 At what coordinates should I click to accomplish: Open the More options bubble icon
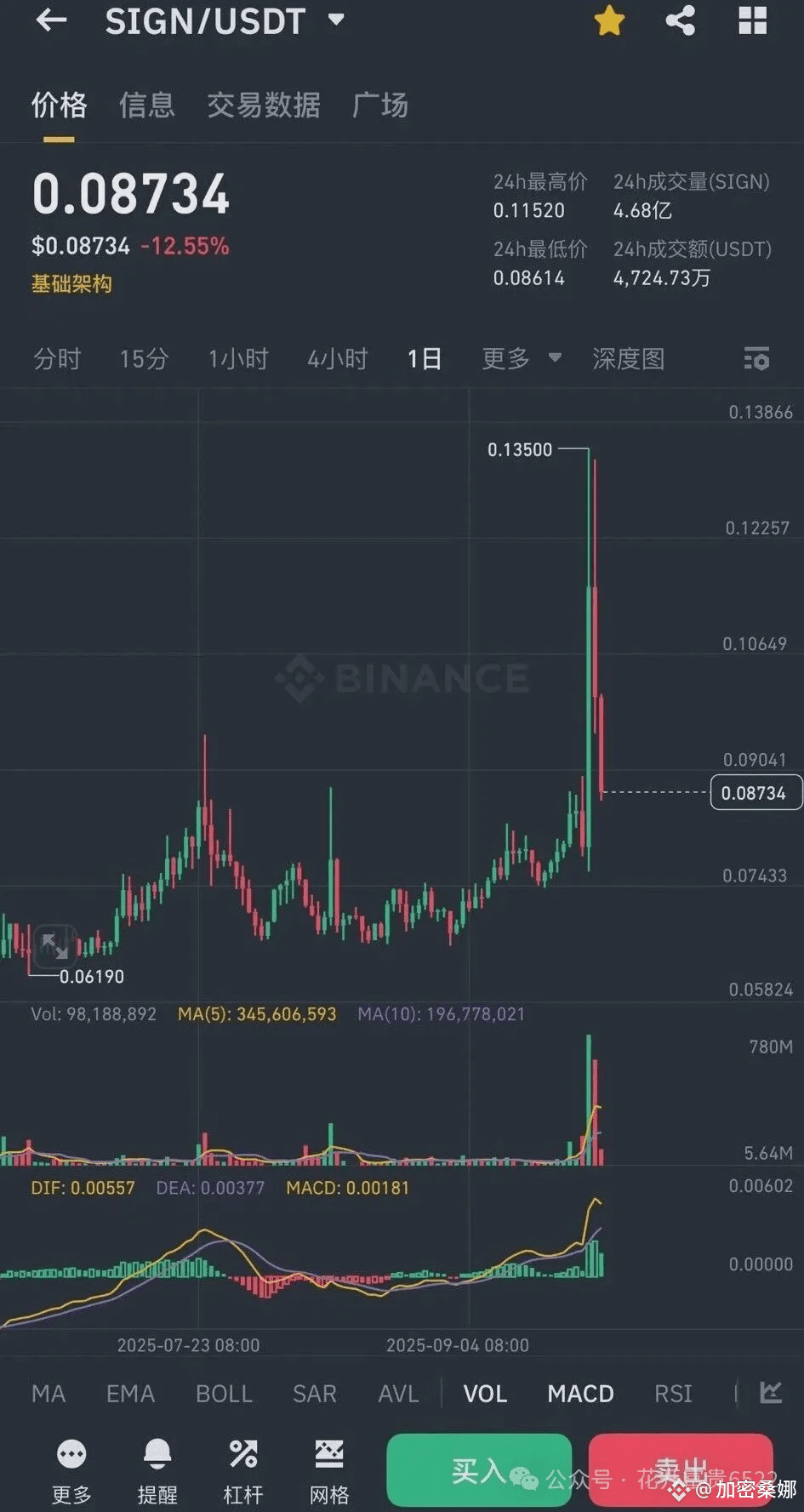point(71,1455)
